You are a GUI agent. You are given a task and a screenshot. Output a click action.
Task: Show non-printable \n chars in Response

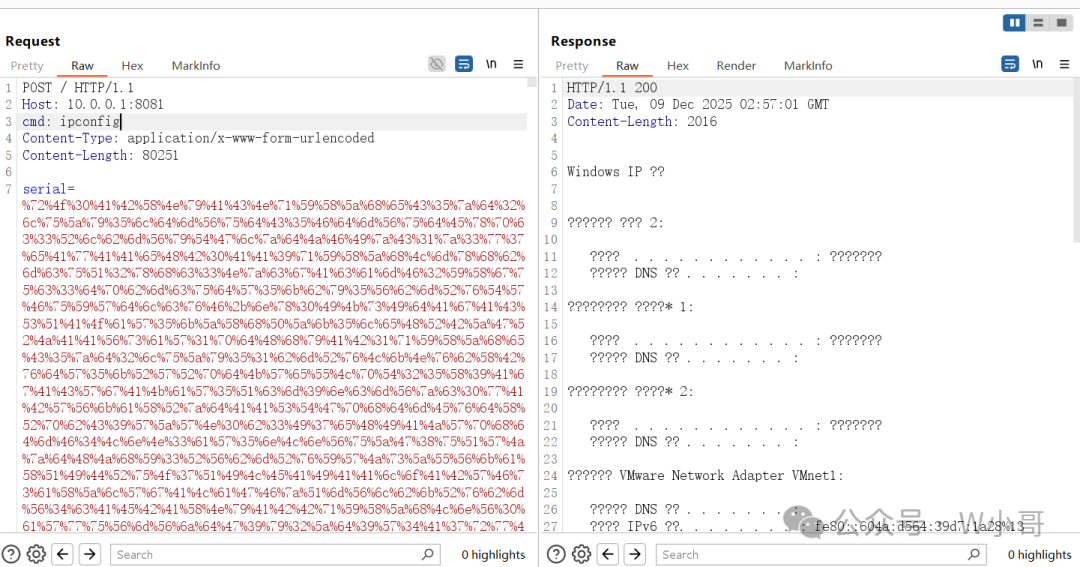[1037, 64]
